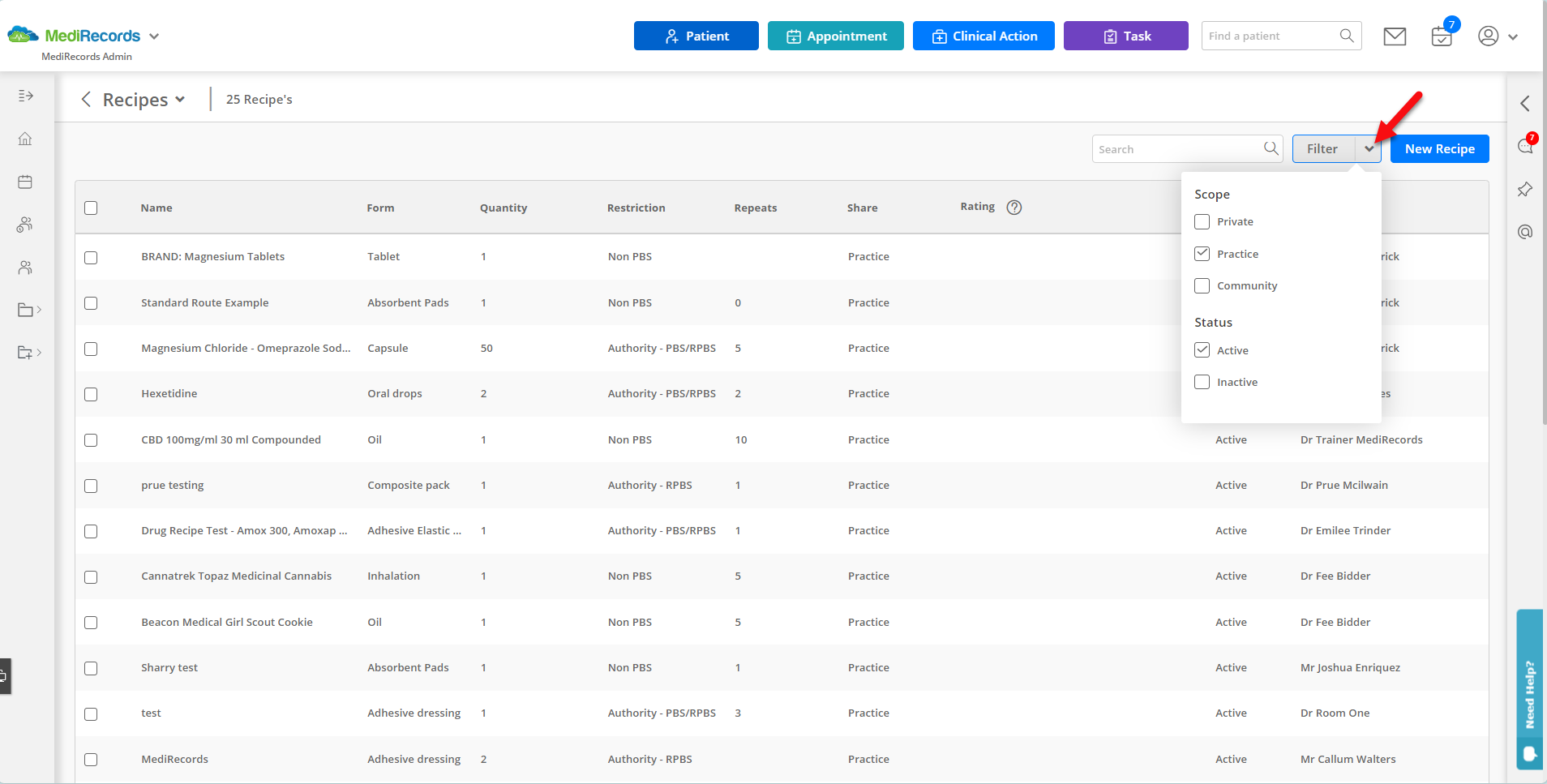The height and width of the screenshot is (784, 1547).
Task: Select the prue testing row checkbox
Action: [x=91, y=486]
